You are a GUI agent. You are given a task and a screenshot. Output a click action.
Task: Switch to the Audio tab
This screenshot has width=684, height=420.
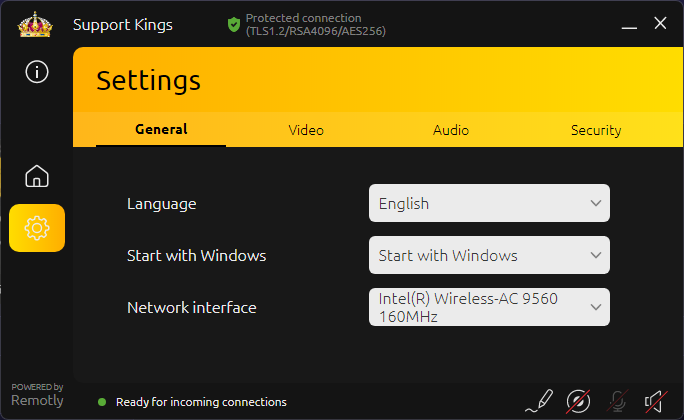click(451, 130)
